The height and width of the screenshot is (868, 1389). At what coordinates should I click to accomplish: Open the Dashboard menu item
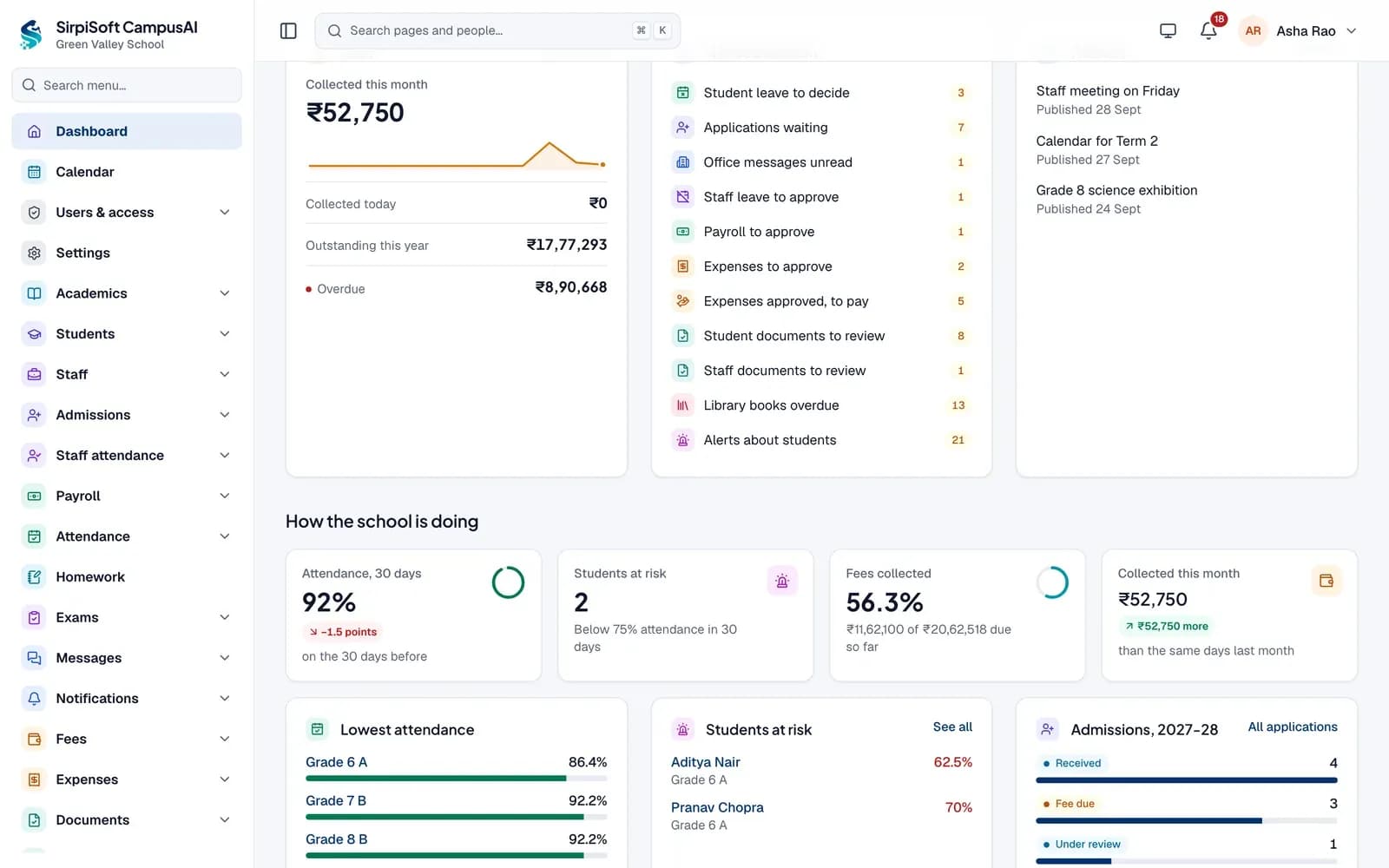coord(127,131)
